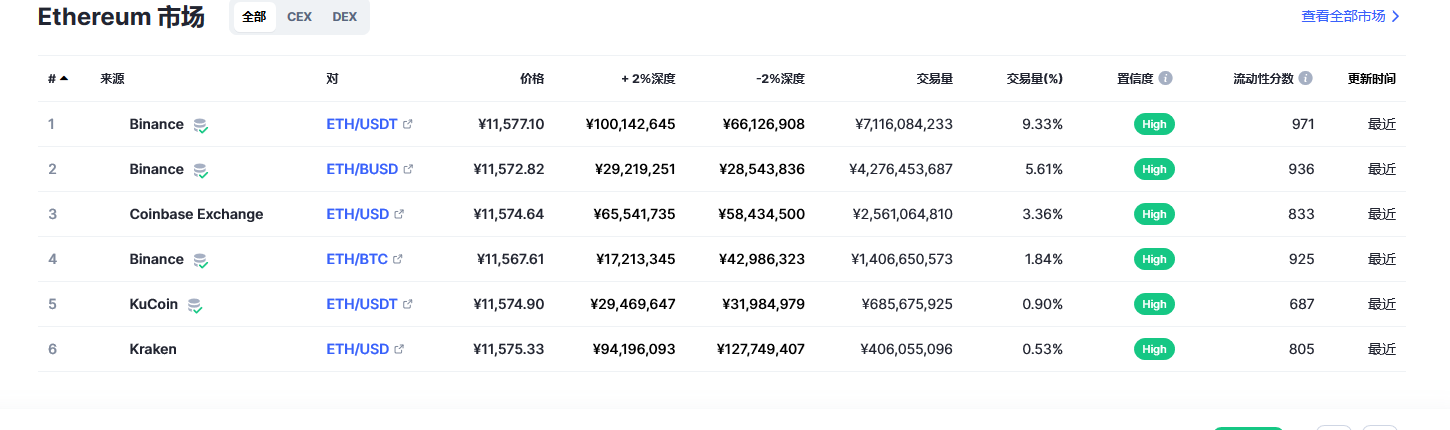Click the reserve-proof icon next to Binance ETH/USDT
Screen dimensions: 1450x430
click(x=201, y=125)
